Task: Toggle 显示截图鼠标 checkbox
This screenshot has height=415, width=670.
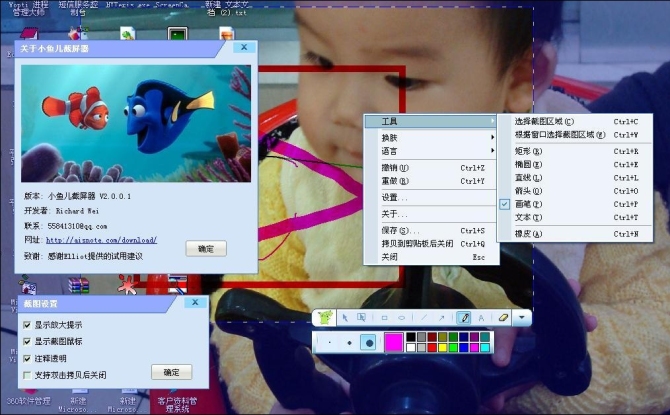Action: tap(27, 341)
